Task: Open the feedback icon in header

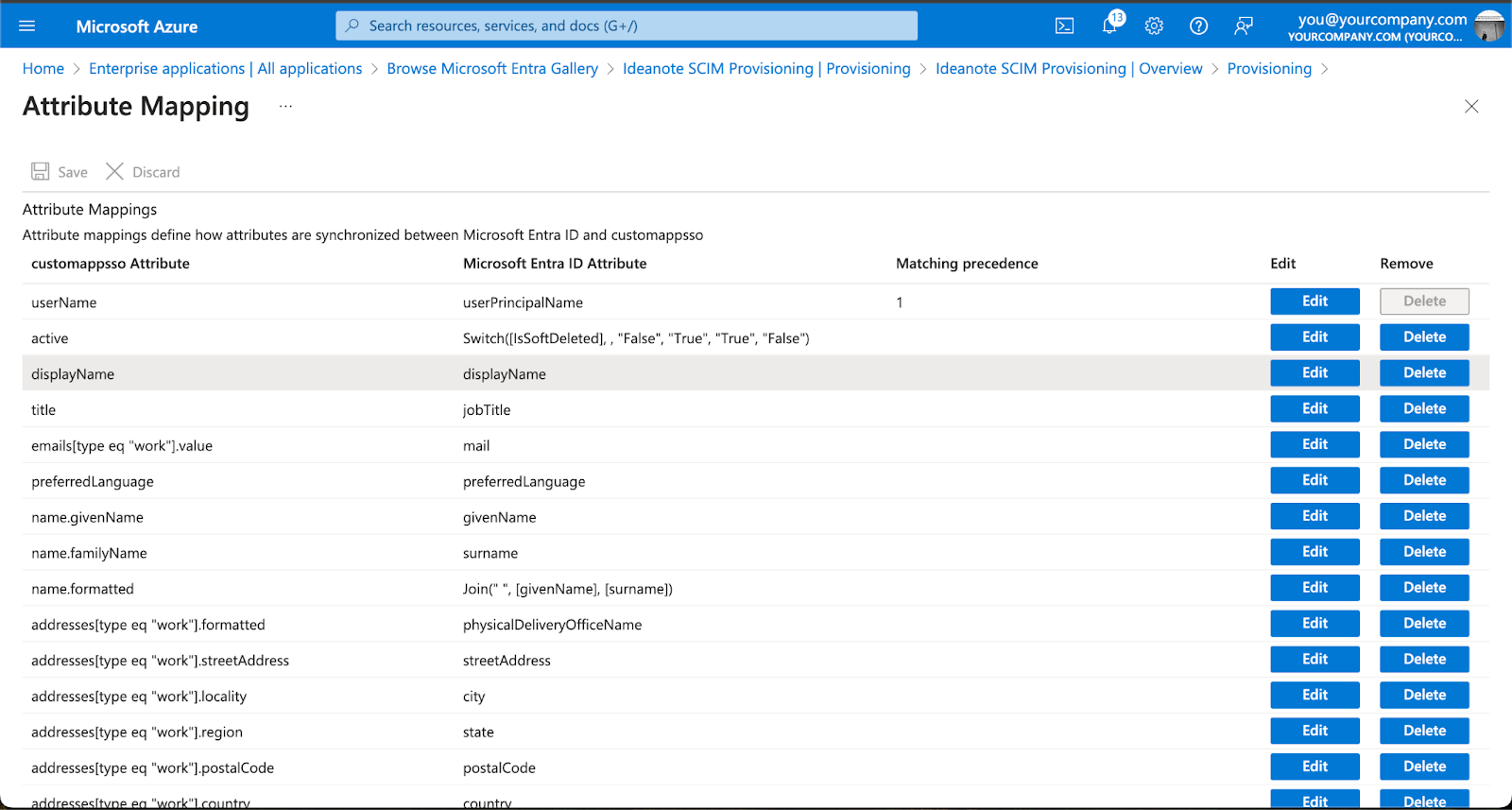Action: point(1244,26)
